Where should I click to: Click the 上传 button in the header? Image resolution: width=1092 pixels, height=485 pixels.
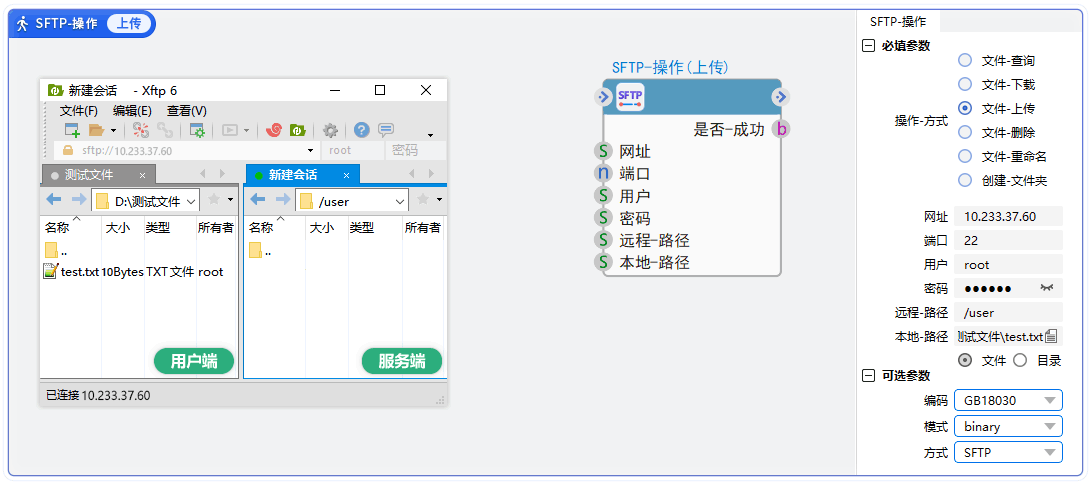[x=130, y=23]
